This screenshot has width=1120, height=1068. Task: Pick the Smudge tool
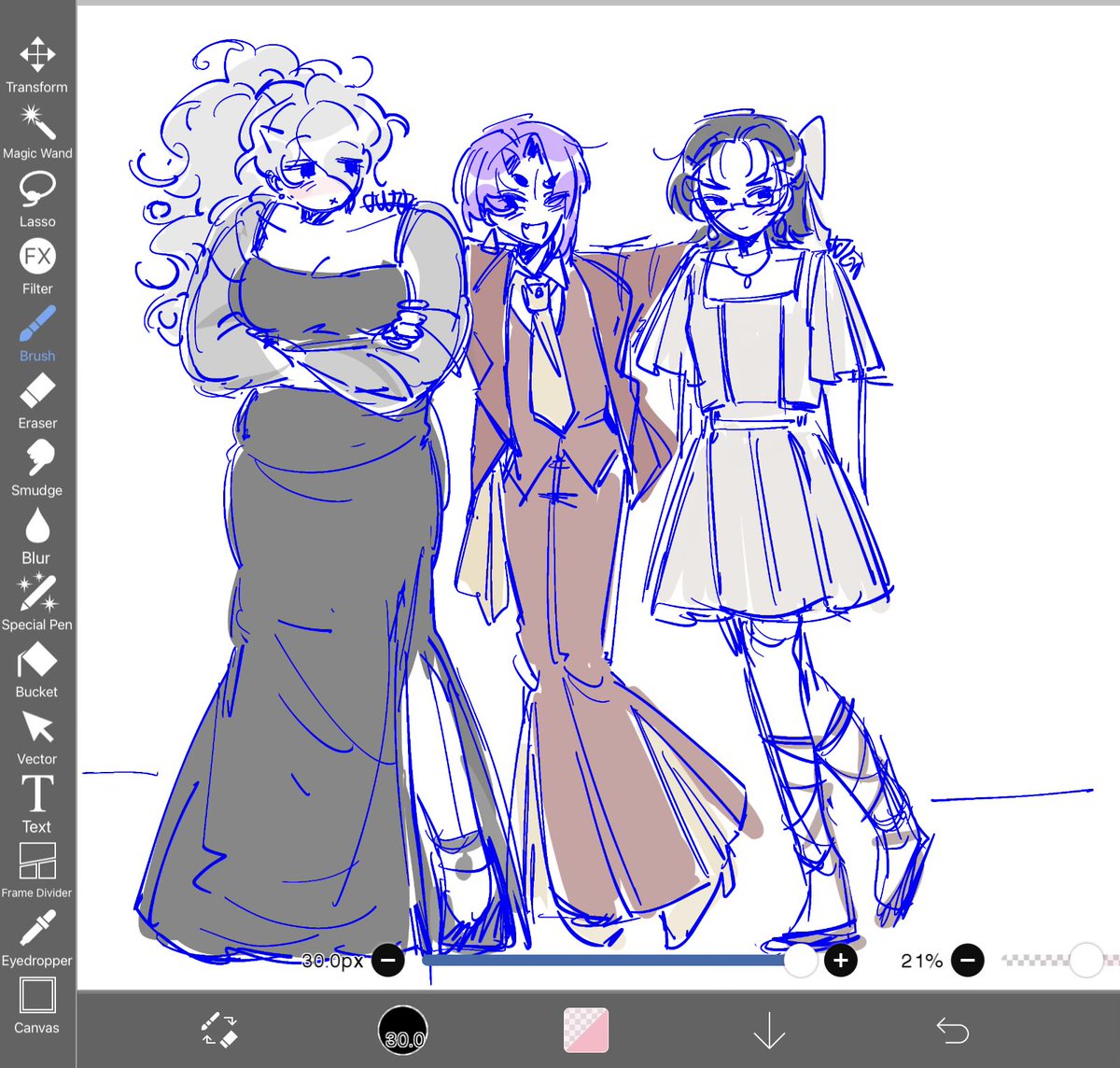pos(37,469)
